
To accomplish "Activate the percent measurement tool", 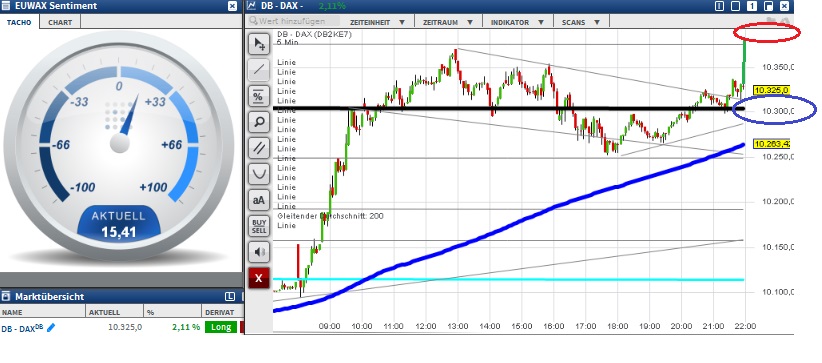I will pyautogui.click(x=259, y=96).
